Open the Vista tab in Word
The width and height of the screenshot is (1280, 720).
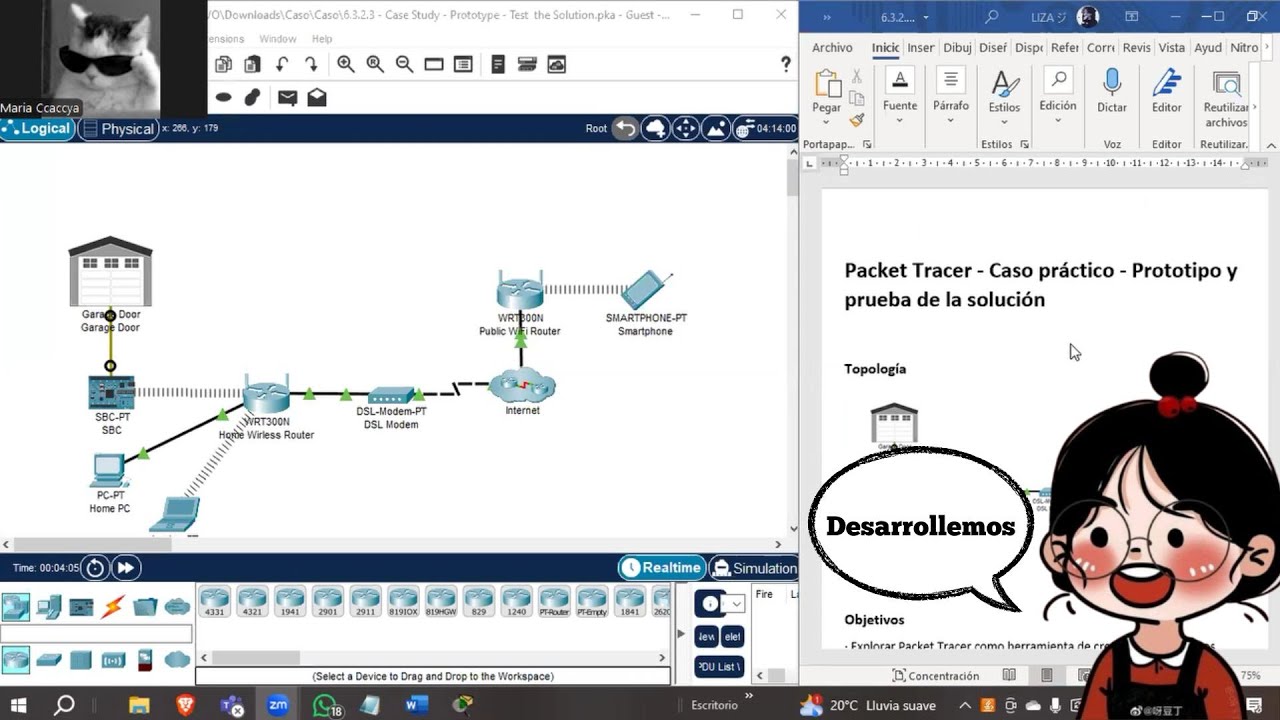(x=1171, y=47)
